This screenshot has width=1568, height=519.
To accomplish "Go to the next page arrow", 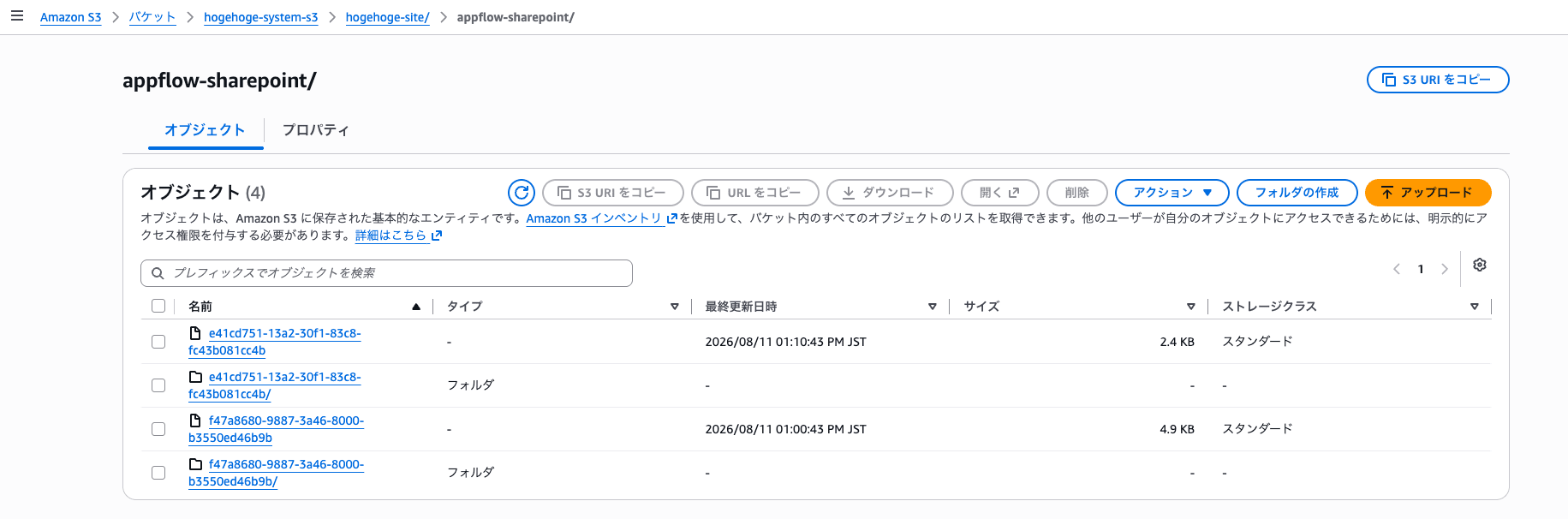I will click(x=1445, y=269).
